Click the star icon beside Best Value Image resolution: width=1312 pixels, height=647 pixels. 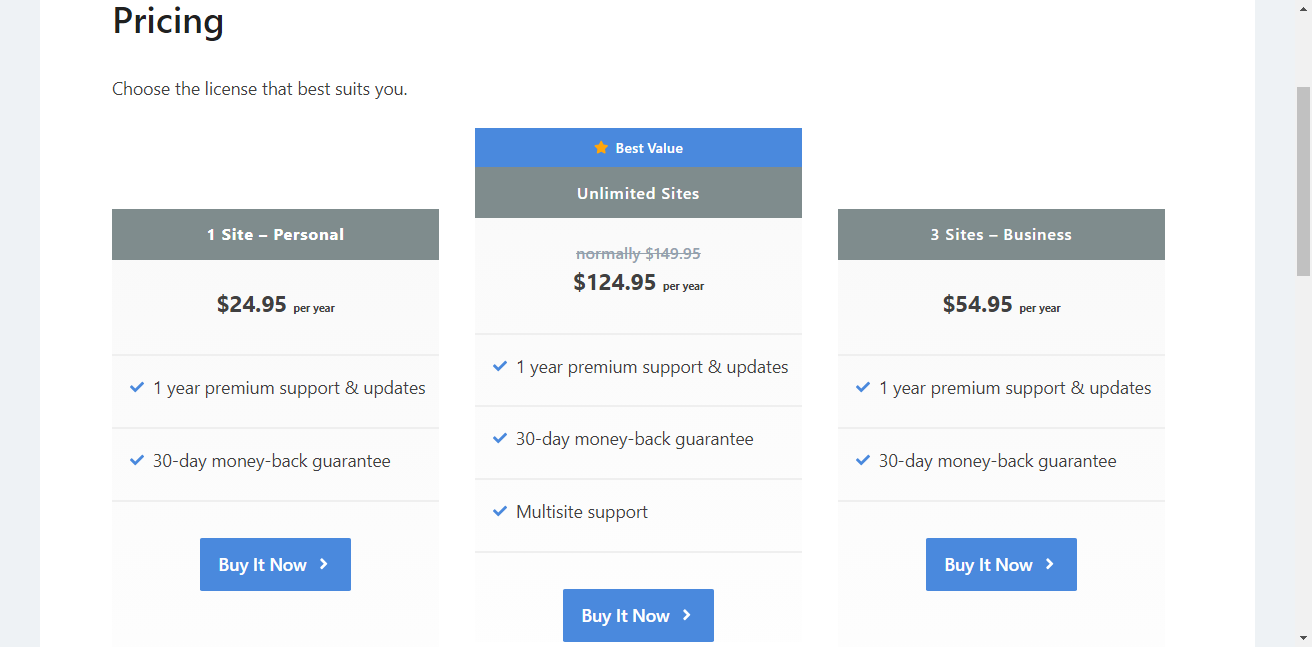600,147
